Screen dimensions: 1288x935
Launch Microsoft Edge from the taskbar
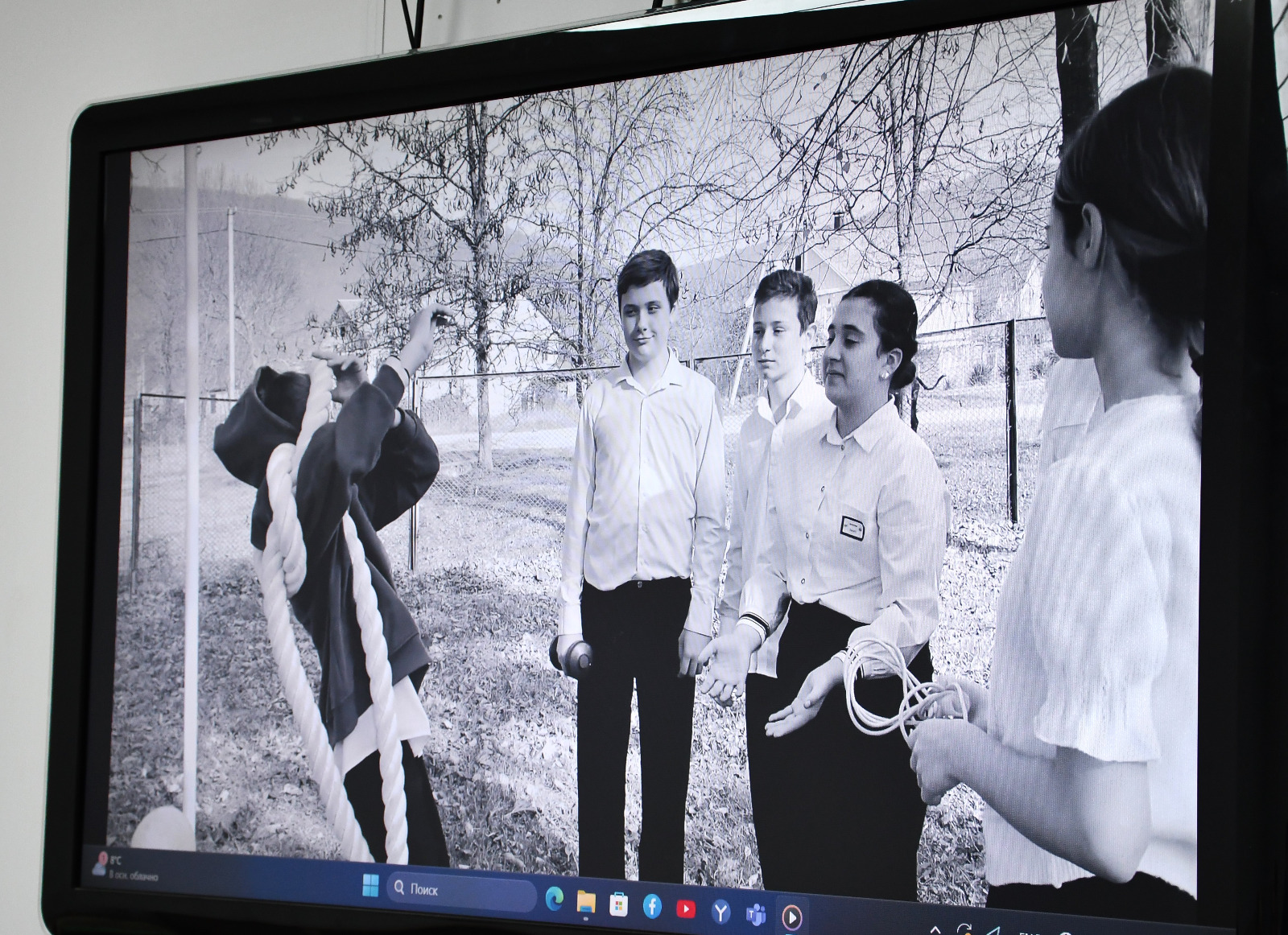tap(554, 899)
